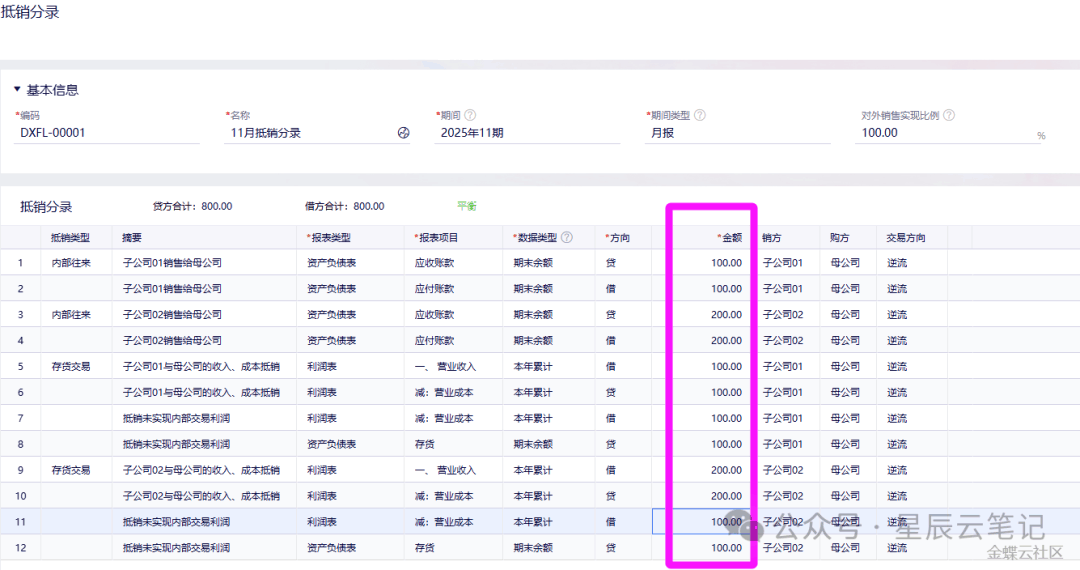Click 存货交易 type cell in row 5

coord(71,367)
